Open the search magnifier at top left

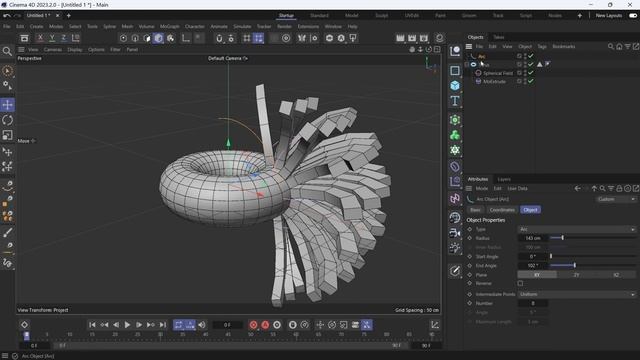(7, 51)
